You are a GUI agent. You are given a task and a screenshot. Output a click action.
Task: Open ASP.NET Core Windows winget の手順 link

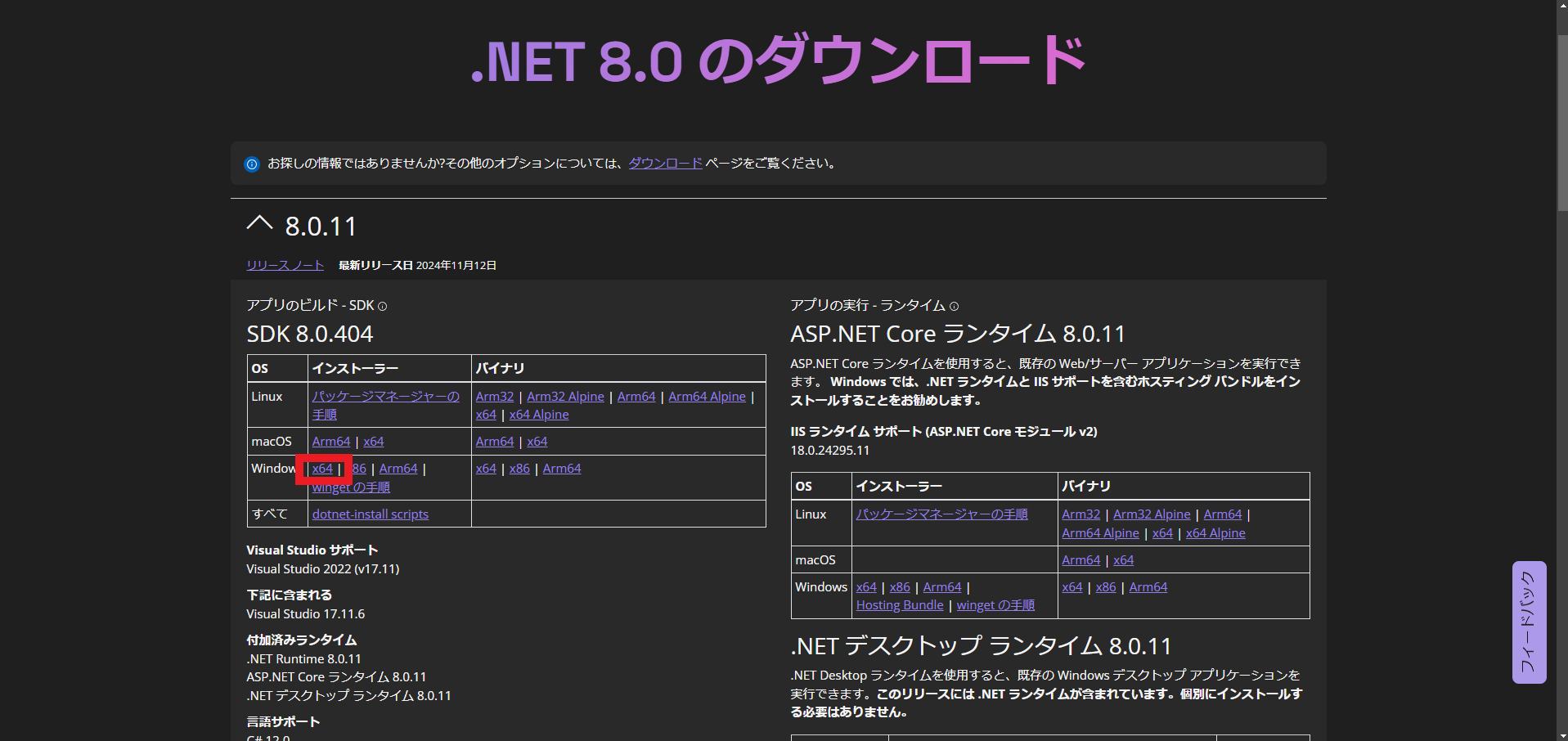point(995,604)
